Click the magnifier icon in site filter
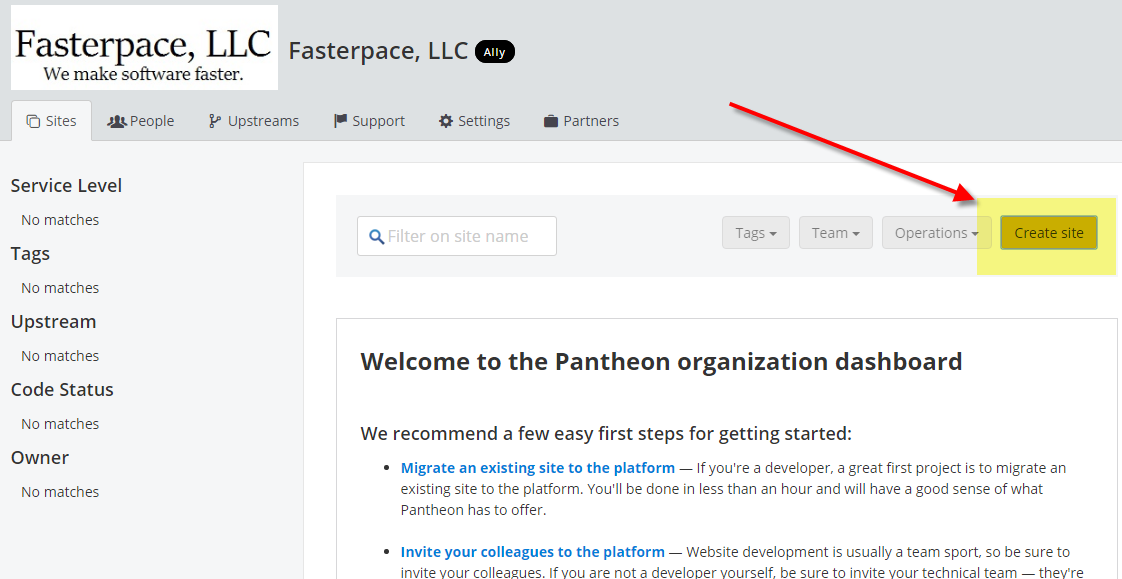 tap(376, 236)
